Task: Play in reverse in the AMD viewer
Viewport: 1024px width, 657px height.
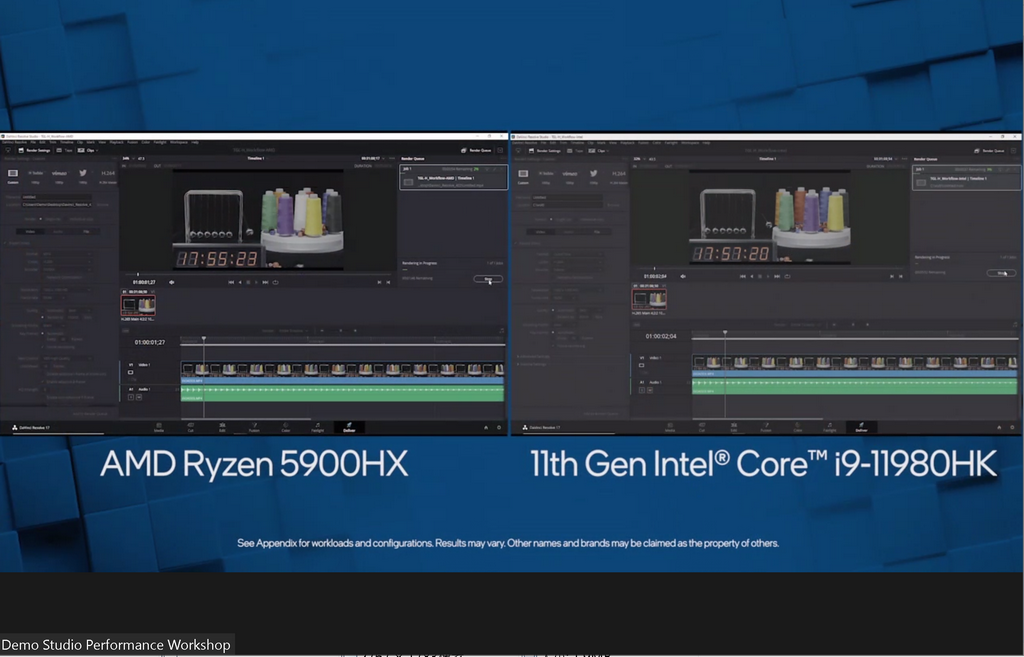Action: (240, 282)
